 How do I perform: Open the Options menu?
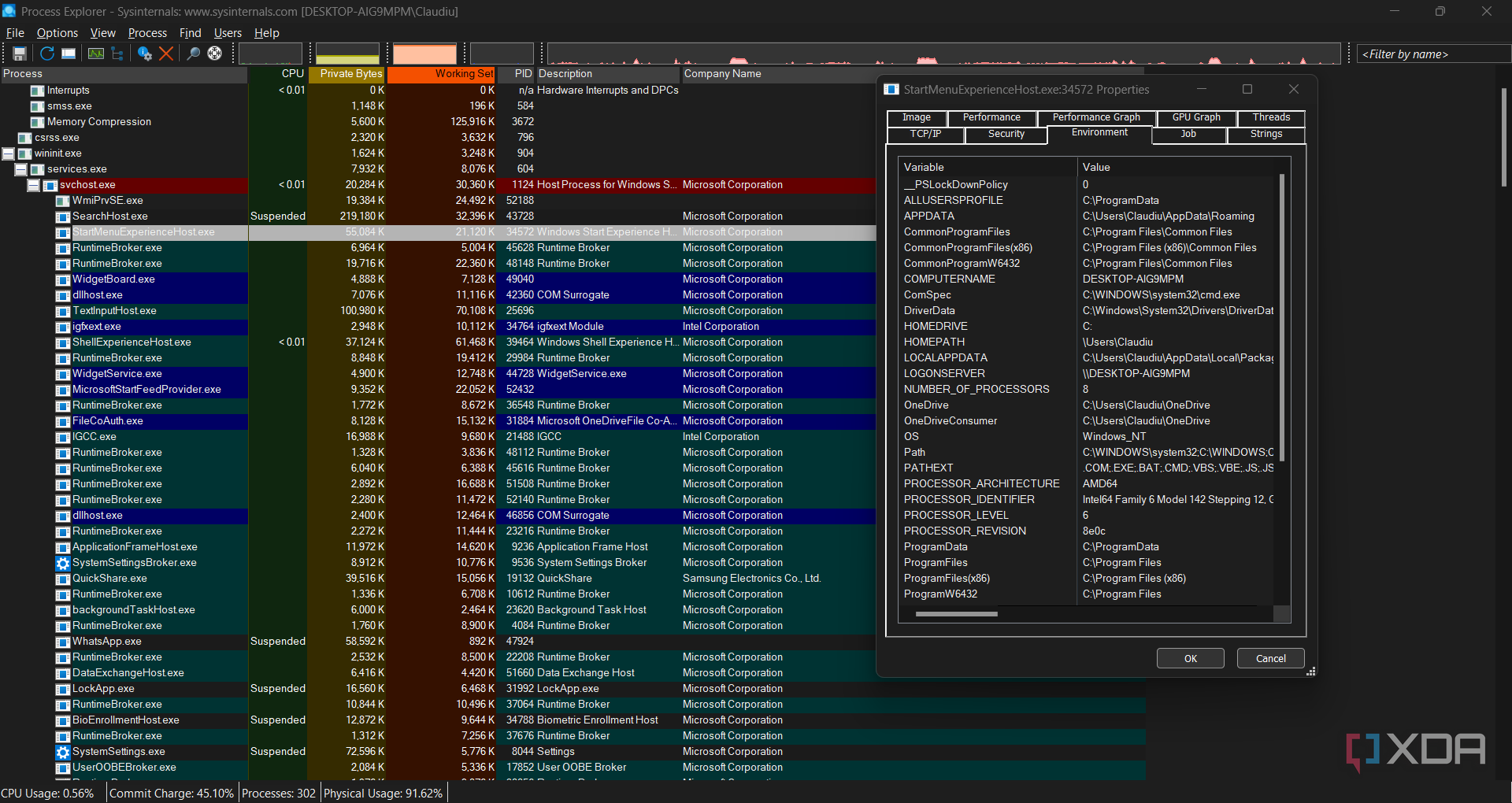57,33
